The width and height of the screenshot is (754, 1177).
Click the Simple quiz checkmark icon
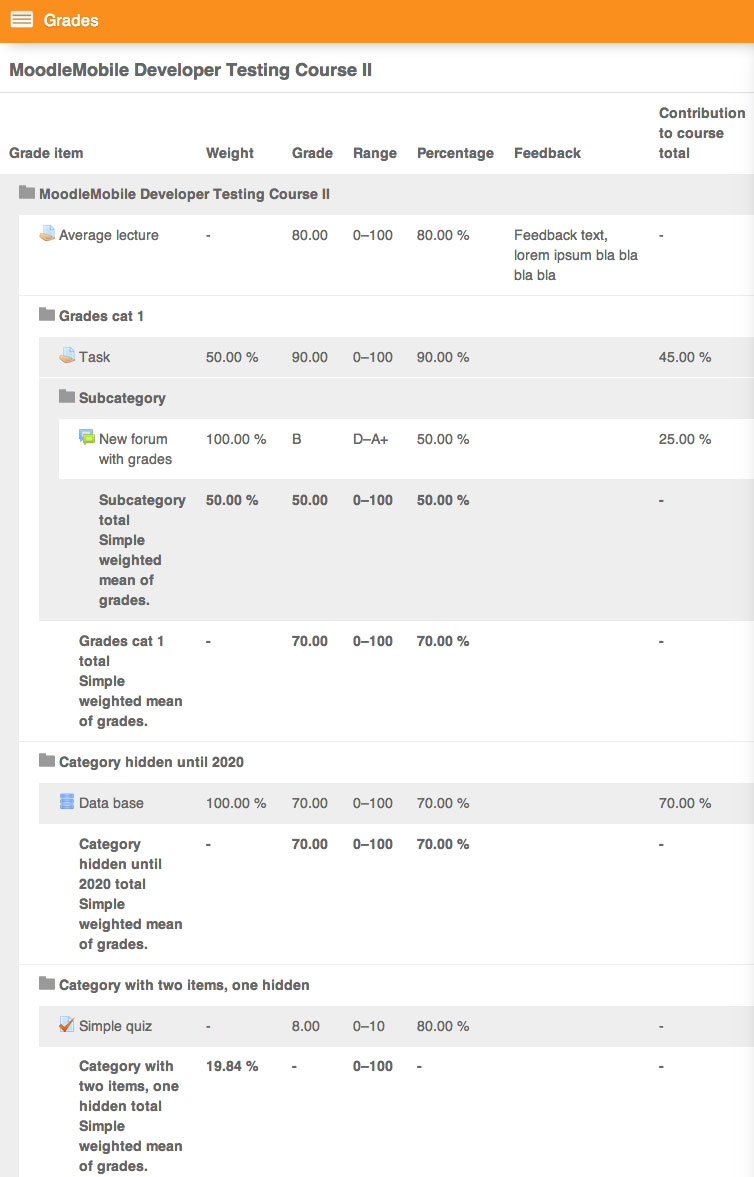click(67, 1025)
